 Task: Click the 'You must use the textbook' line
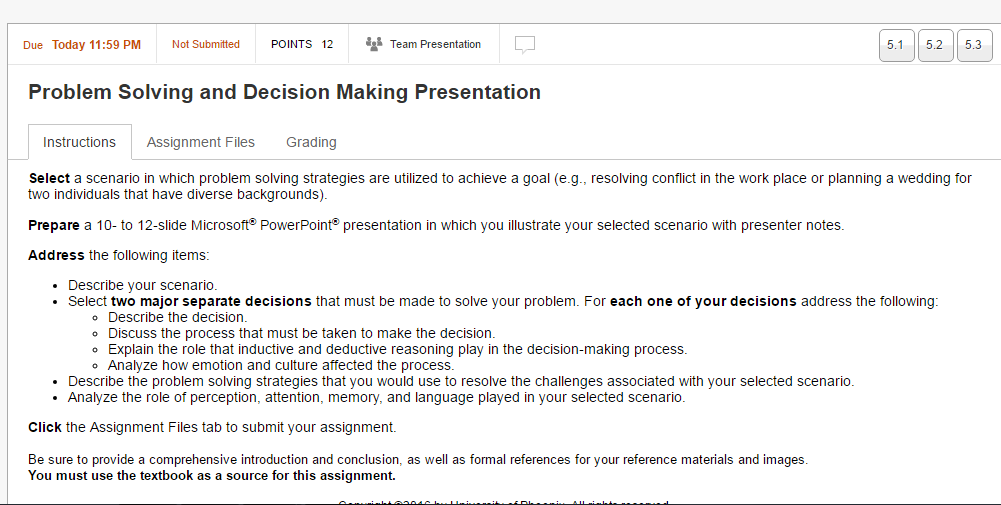pos(212,475)
